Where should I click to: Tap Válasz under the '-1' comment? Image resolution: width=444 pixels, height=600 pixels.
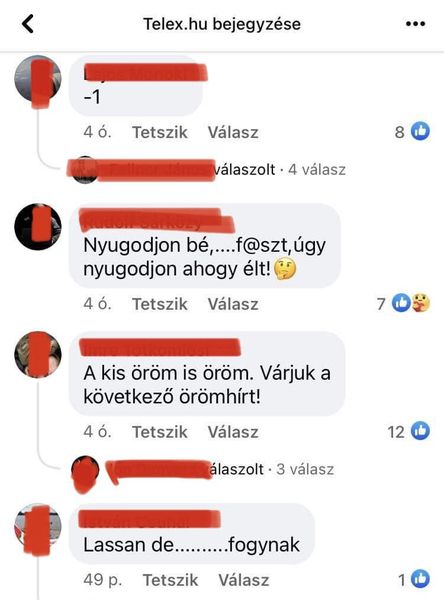[x=233, y=132]
